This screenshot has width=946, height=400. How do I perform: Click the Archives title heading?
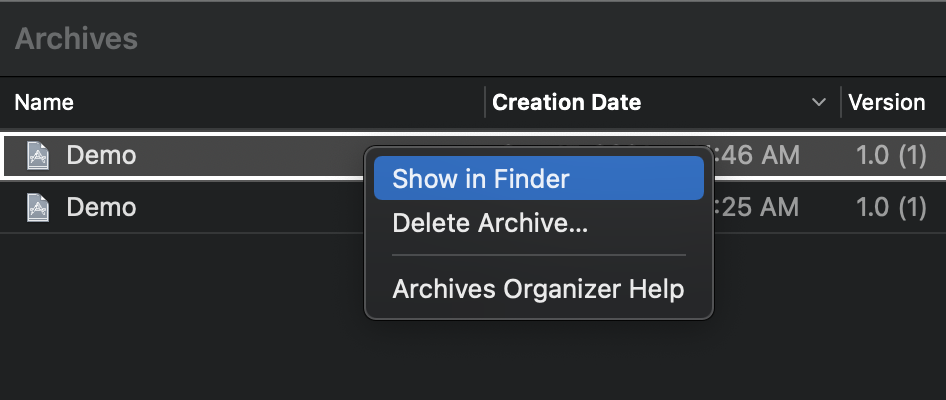click(x=76, y=39)
